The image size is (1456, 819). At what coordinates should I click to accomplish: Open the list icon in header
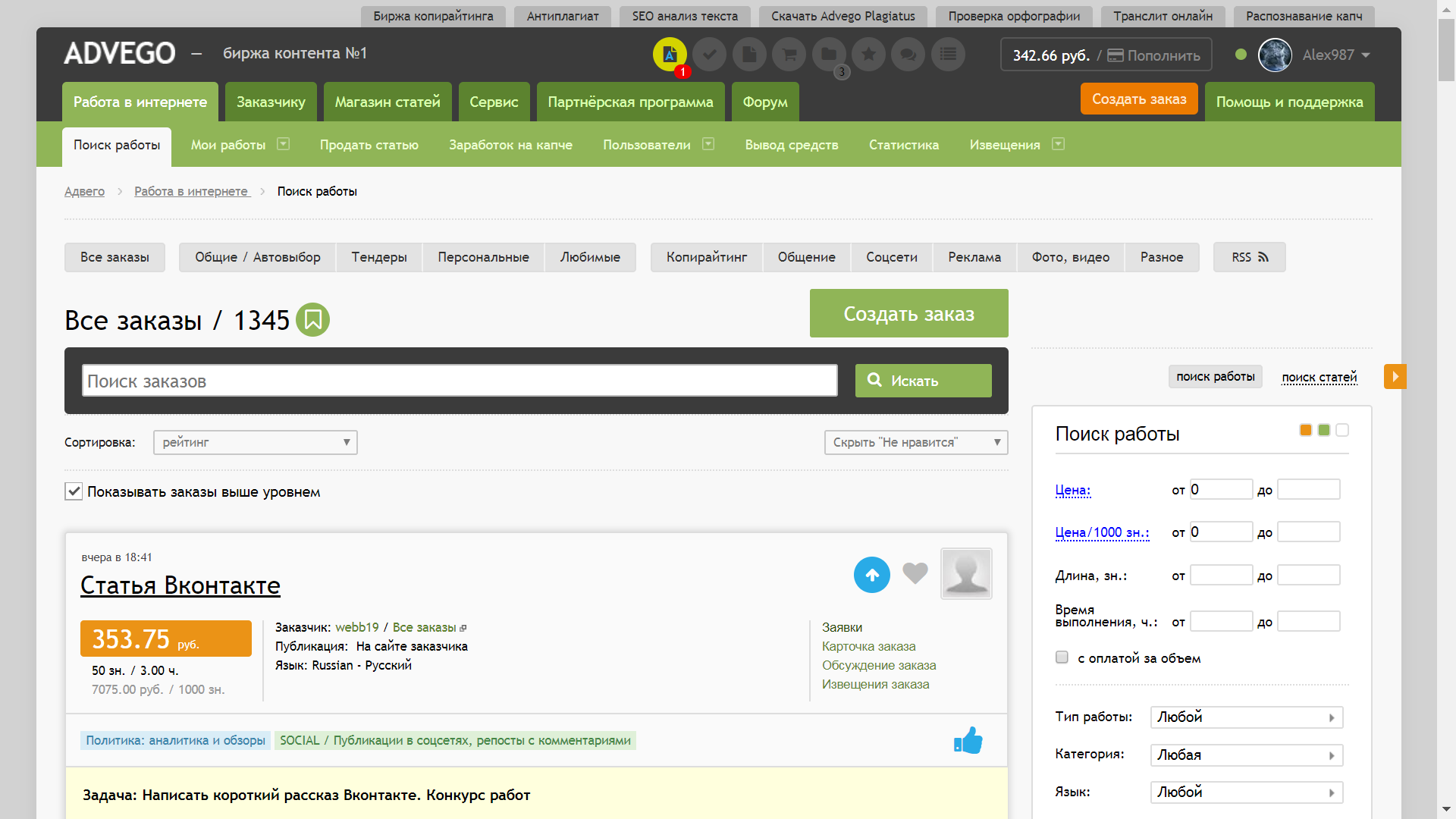[948, 55]
